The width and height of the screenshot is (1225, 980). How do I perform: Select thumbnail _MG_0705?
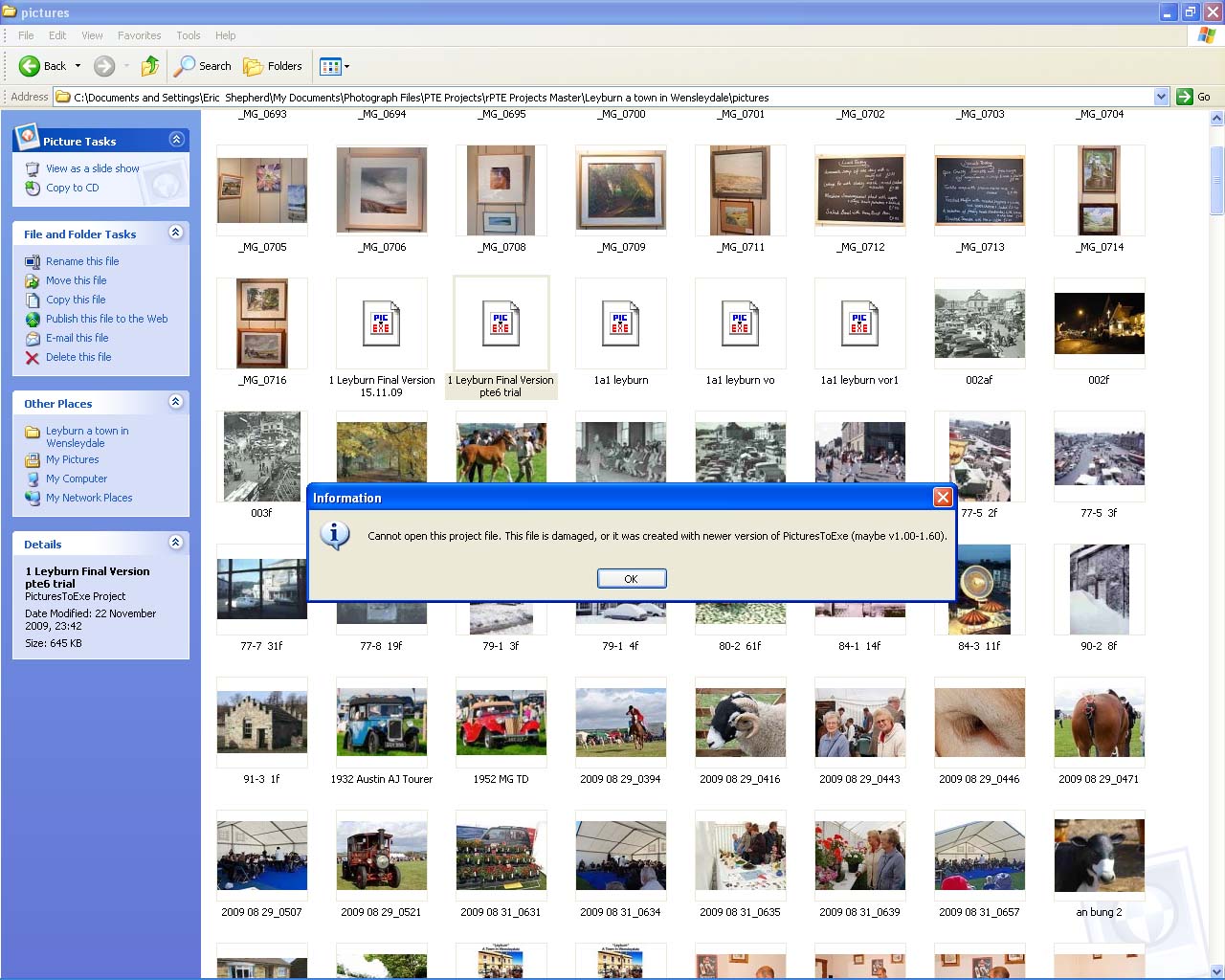click(x=262, y=190)
